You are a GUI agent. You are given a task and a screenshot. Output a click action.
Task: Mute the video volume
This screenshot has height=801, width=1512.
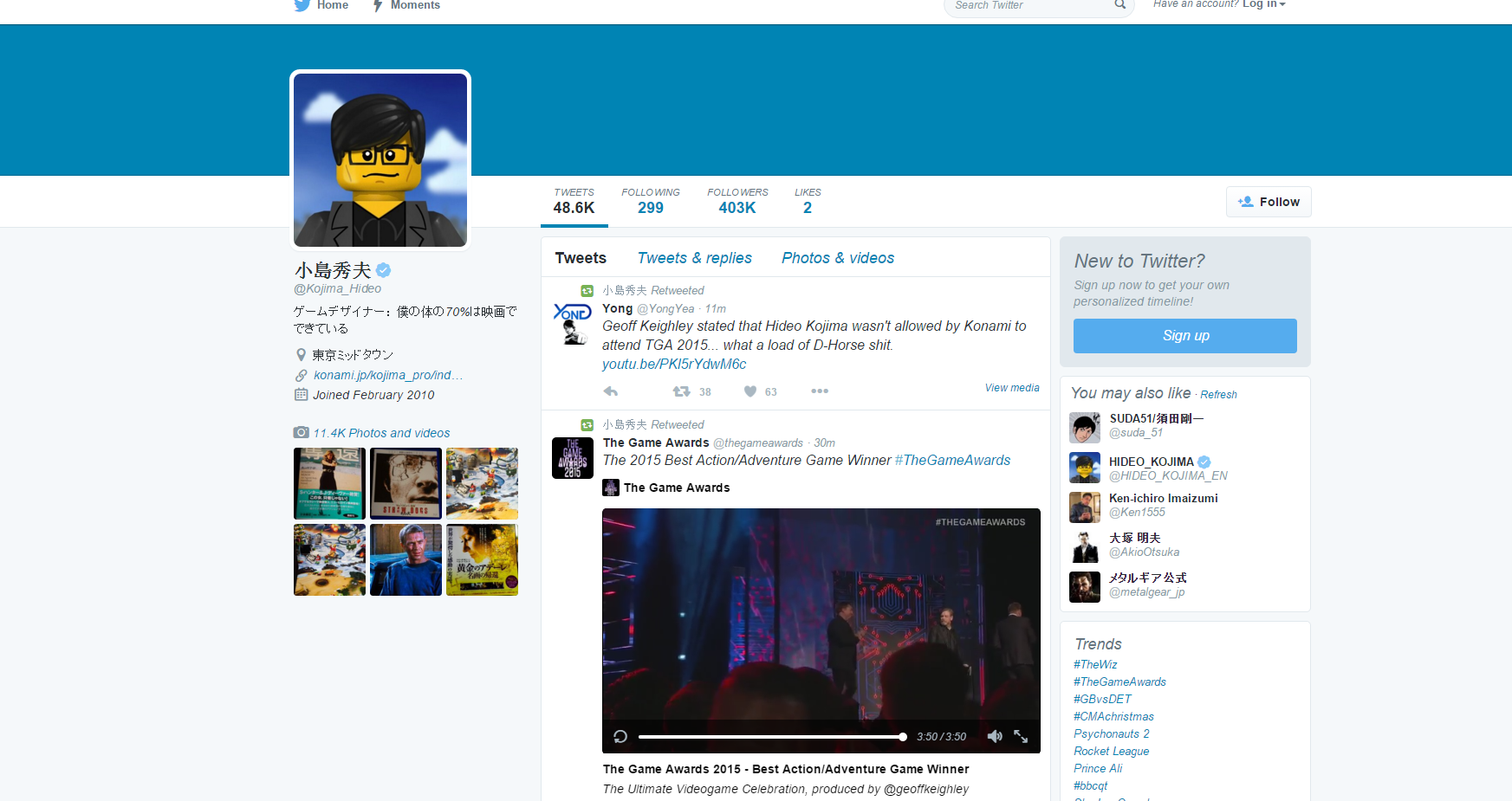click(995, 737)
